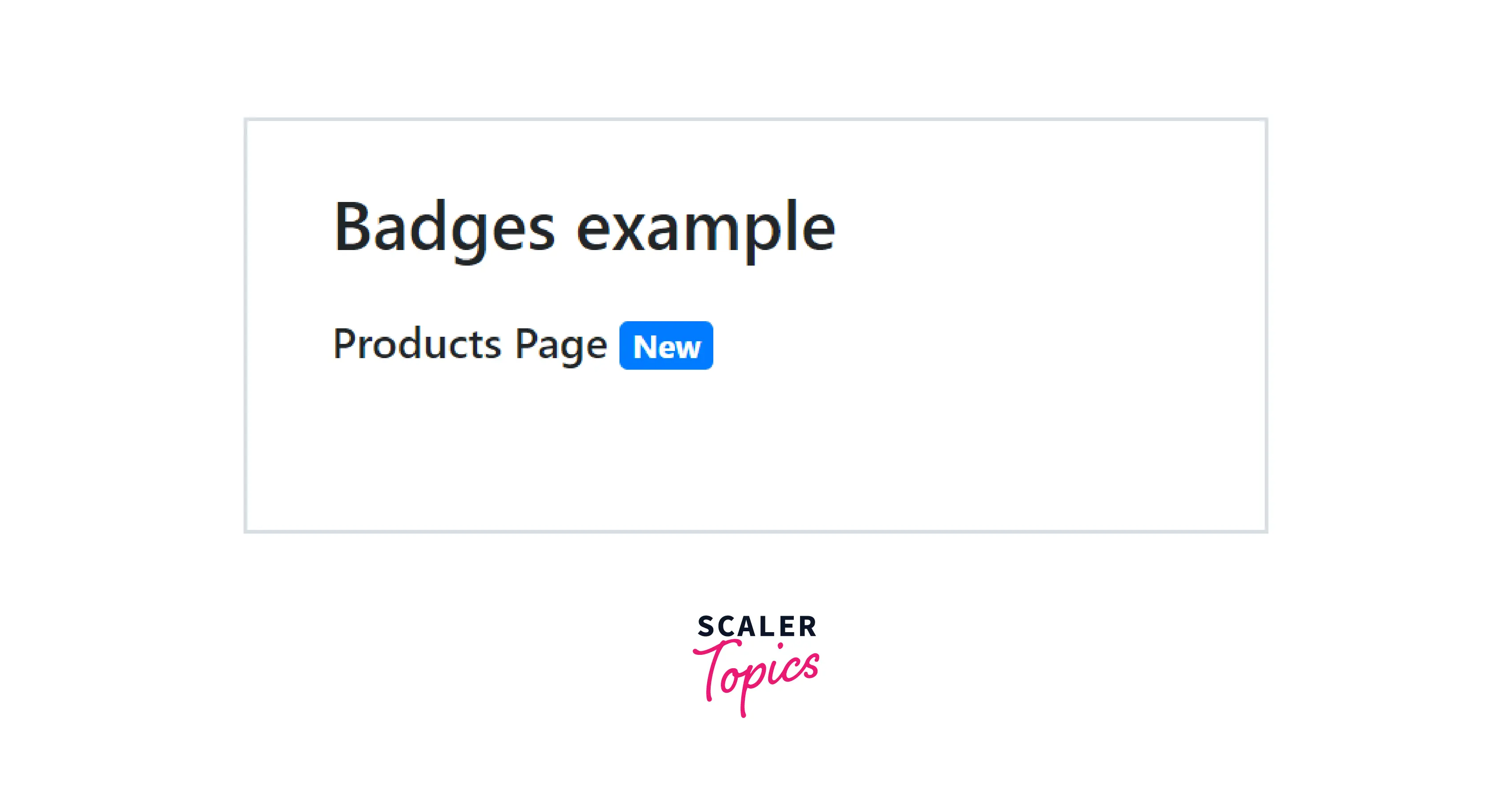Click the pink "Topics" script text
Image resolution: width=1512 pixels, height=803 pixels.
point(757,675)
